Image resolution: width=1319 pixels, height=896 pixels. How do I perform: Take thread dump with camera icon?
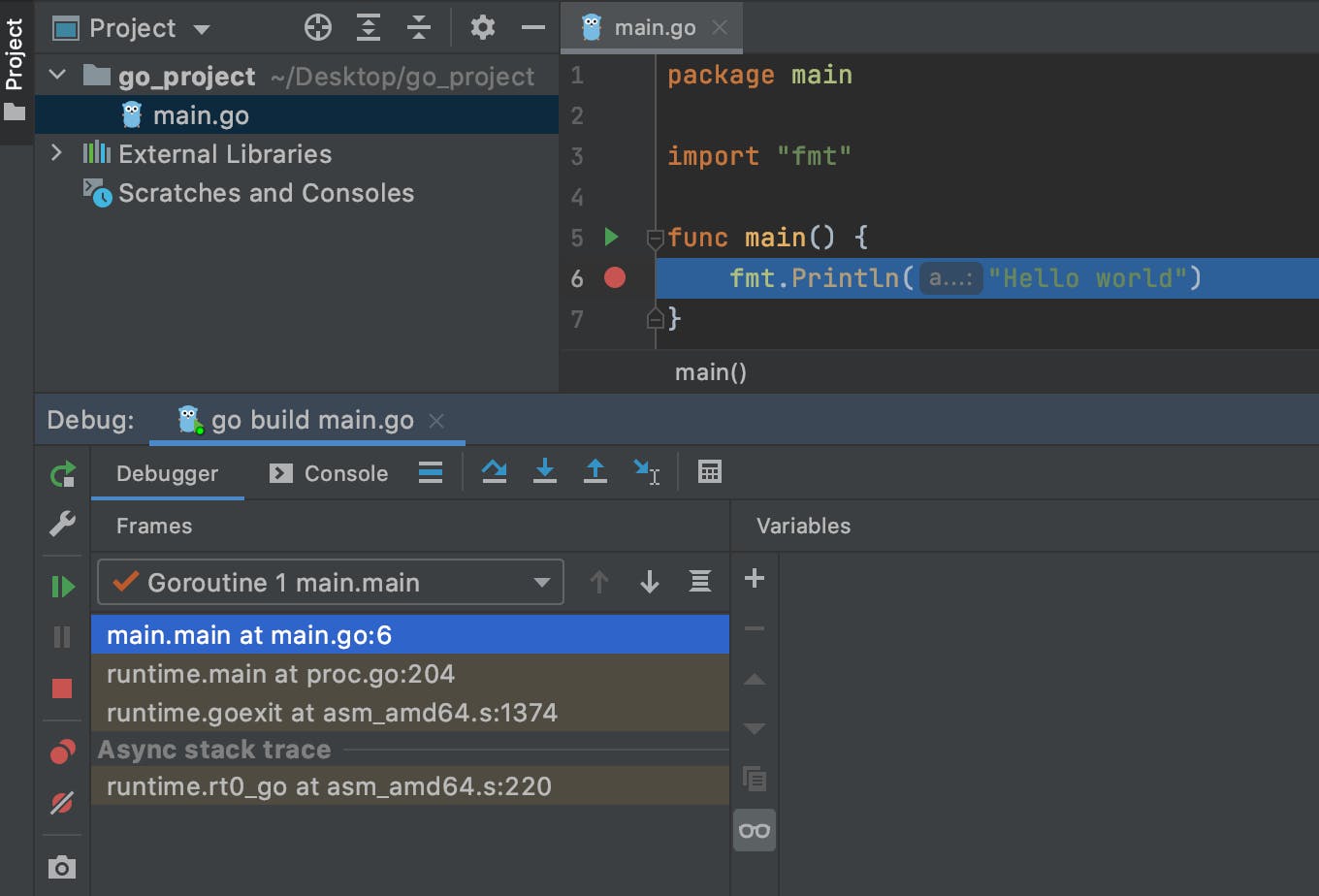(62, 867)
